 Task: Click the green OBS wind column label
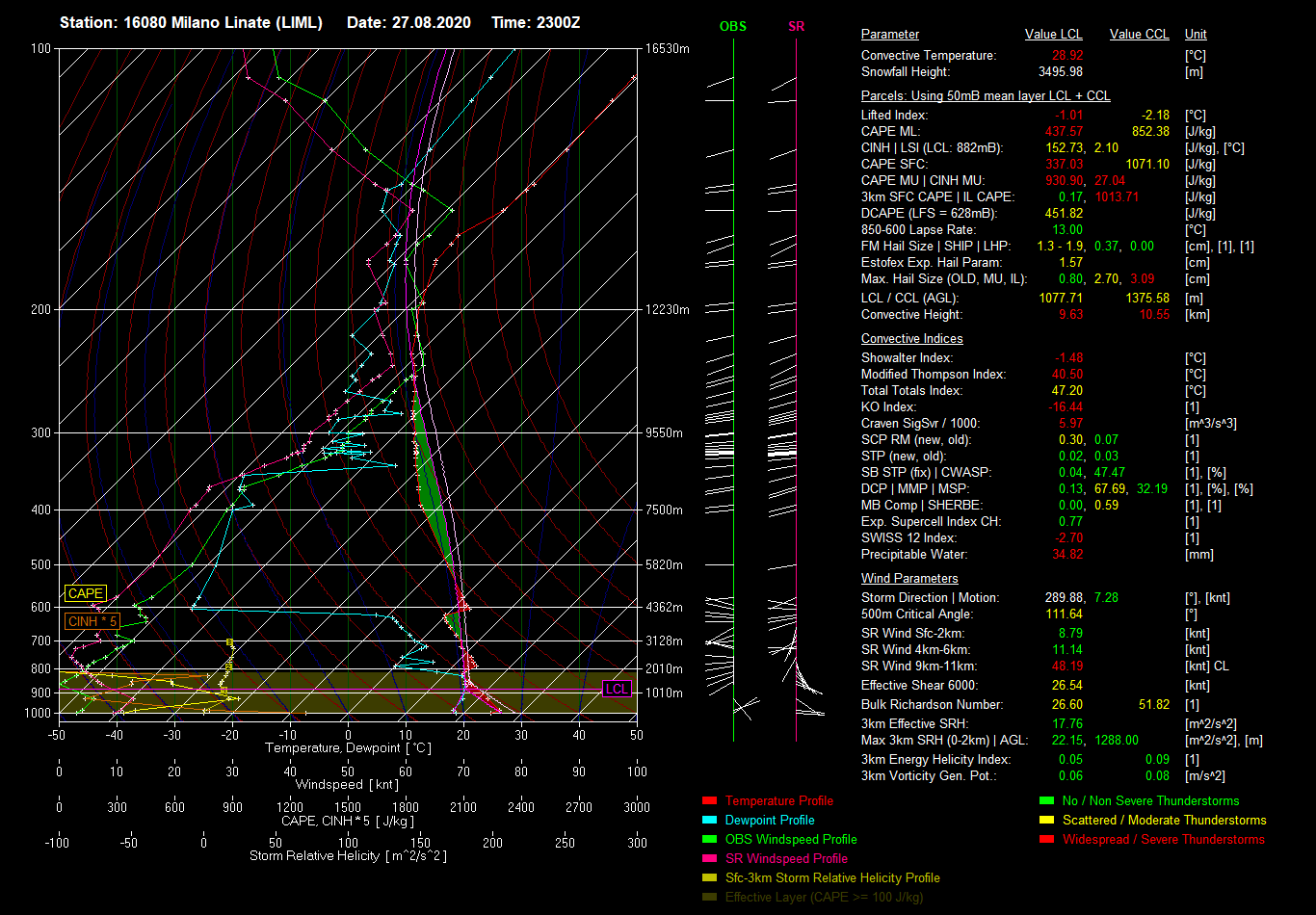(732, 26)
